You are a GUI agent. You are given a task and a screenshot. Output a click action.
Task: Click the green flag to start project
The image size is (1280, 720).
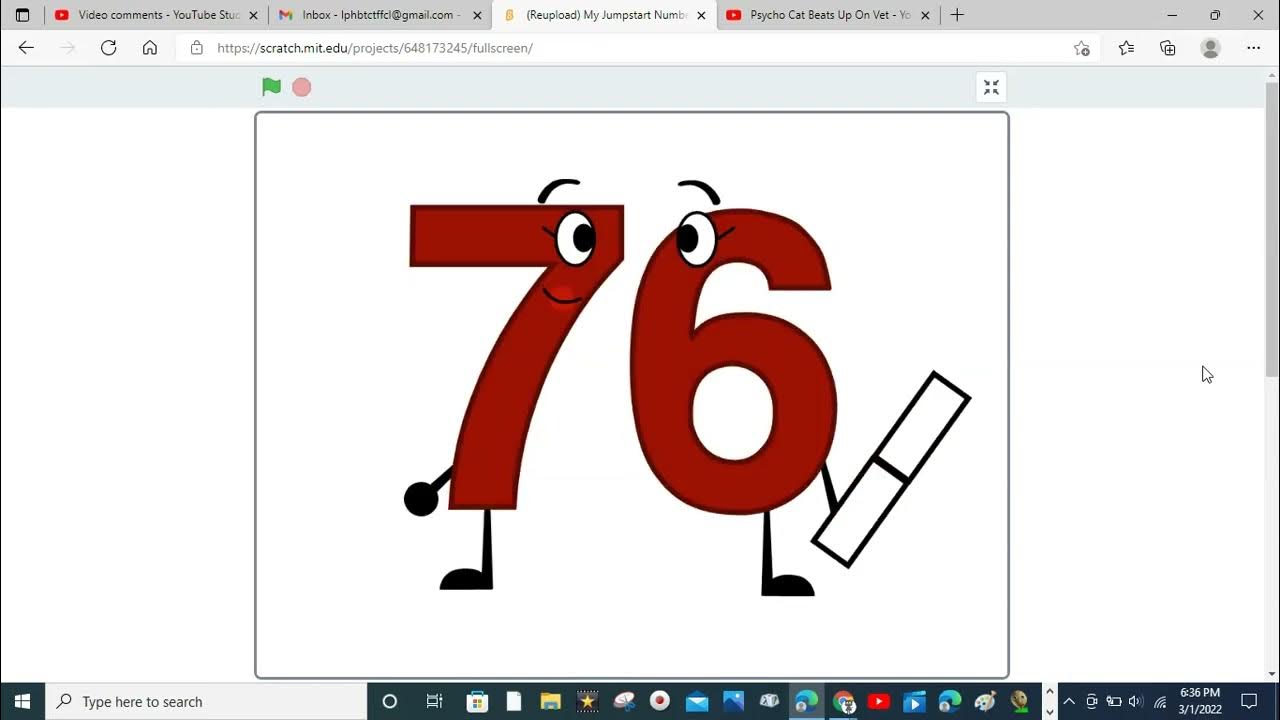271,87
